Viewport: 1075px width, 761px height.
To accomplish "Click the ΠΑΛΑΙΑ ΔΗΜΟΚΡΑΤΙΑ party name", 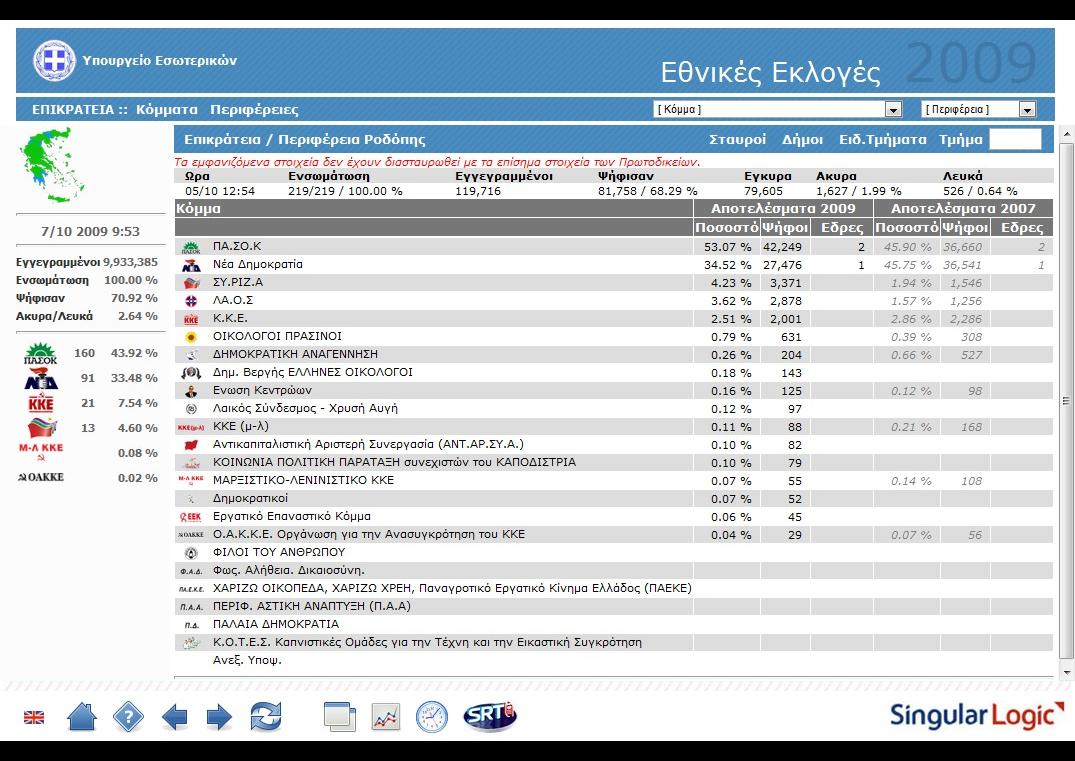I will click(276, 624).
